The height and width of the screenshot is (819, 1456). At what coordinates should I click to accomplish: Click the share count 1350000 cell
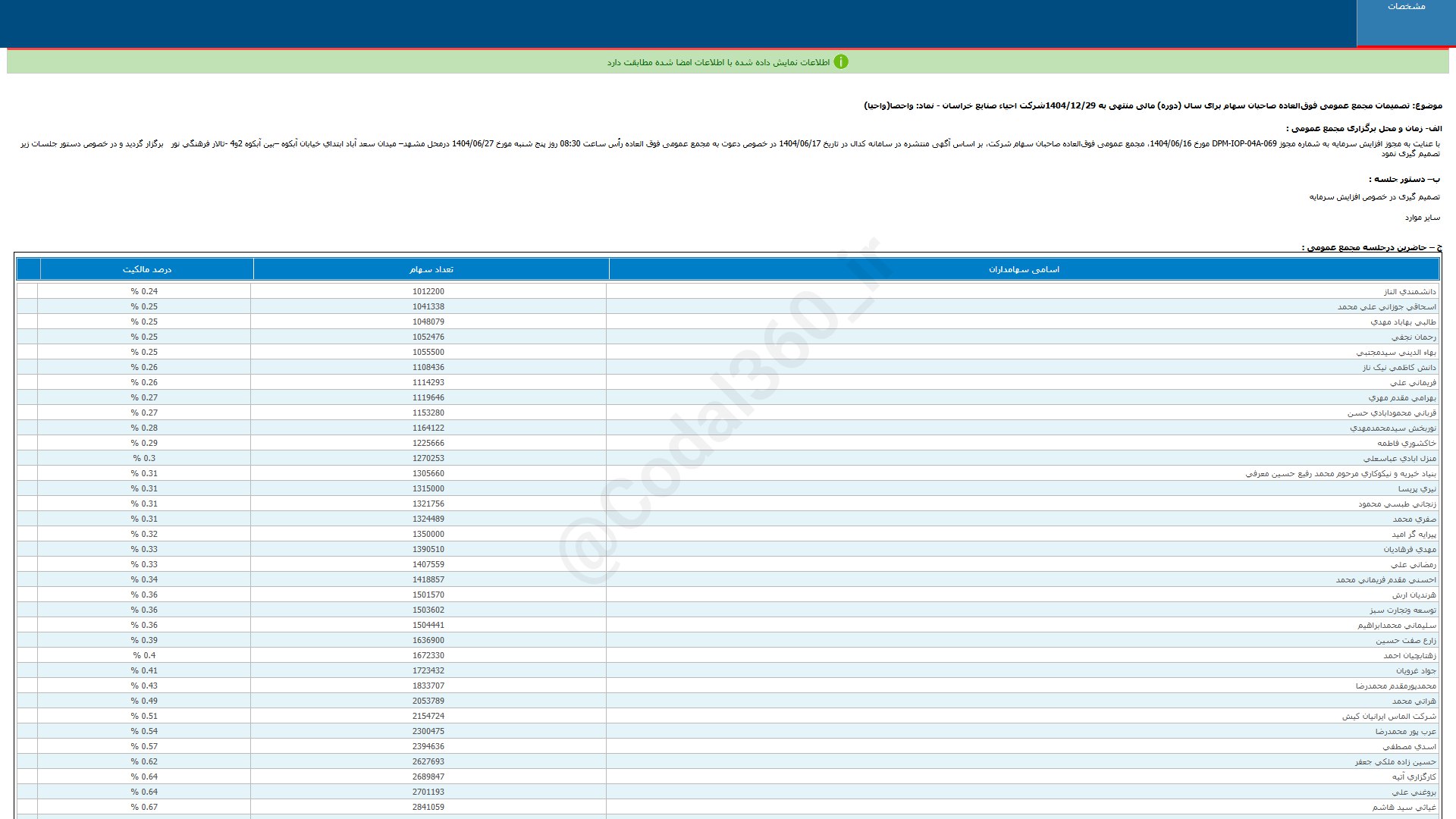pyautogui.click(x=428, y=534)
